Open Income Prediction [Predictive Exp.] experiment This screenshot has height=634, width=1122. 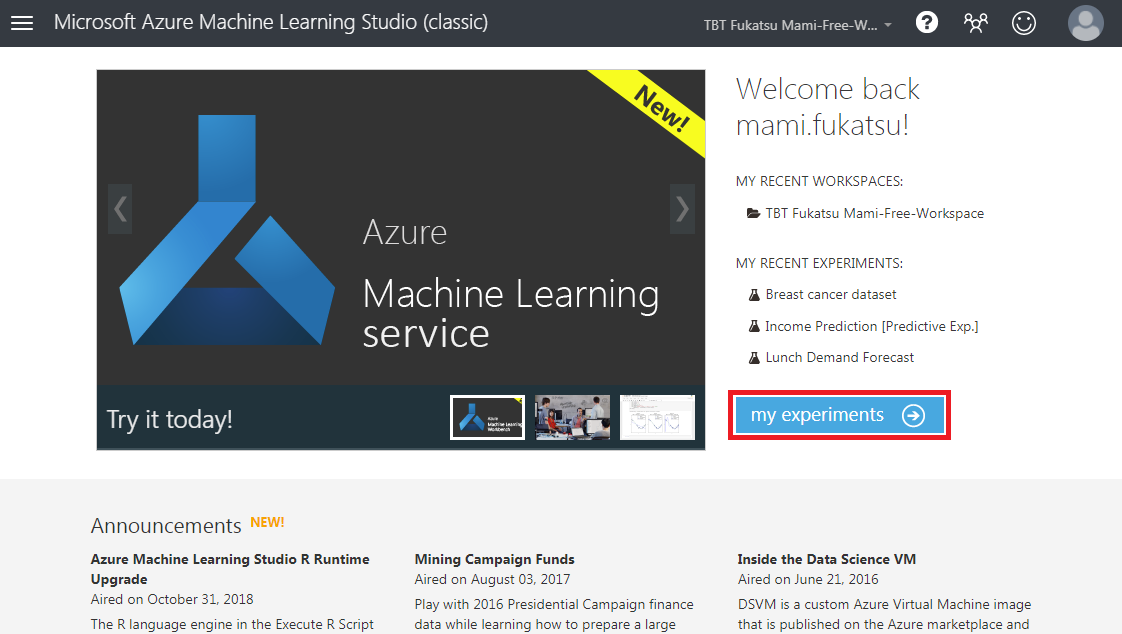(872, 326)
